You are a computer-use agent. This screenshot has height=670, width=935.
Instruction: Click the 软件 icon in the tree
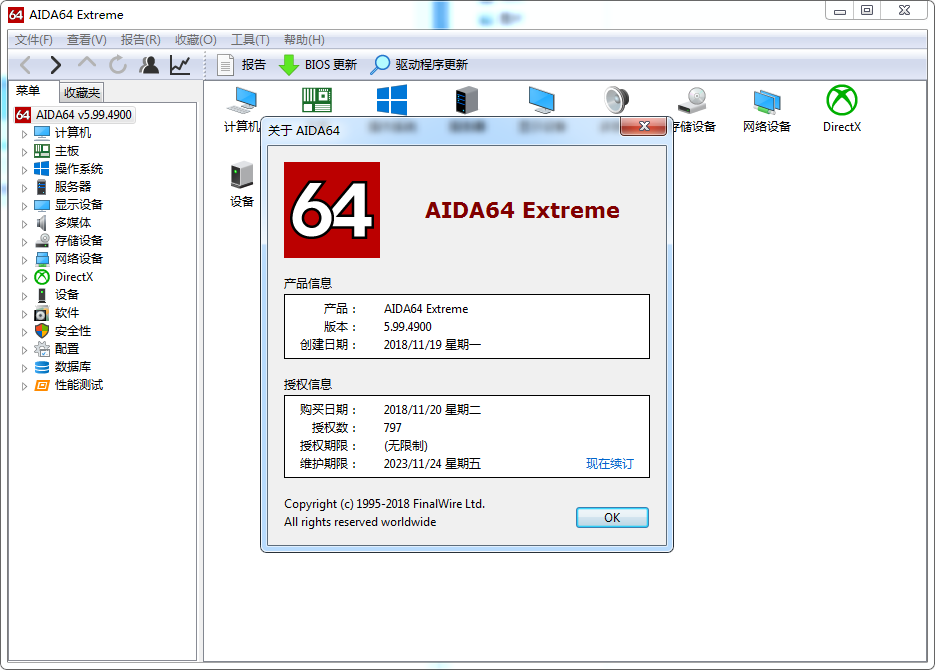42,313
